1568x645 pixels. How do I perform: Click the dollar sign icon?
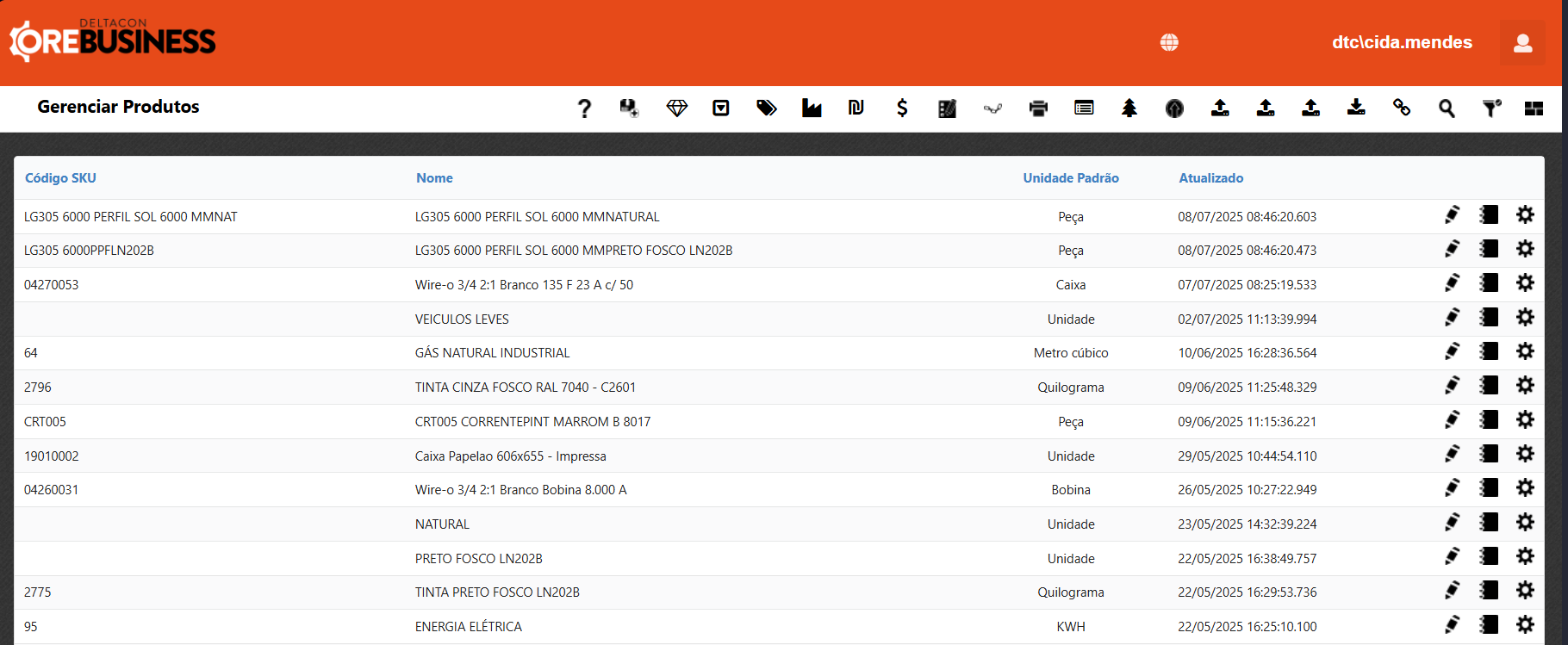(x=902, y=109)
